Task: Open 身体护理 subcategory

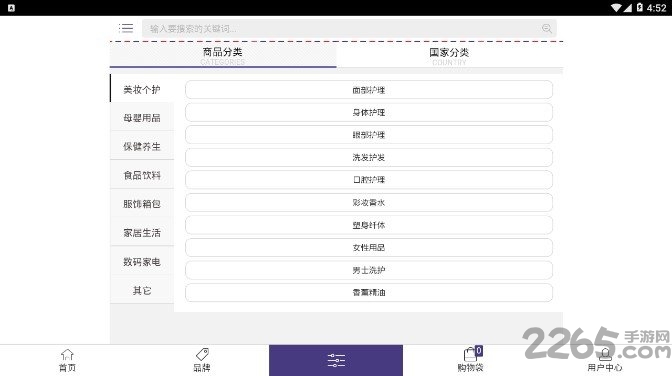Action: 369,112
